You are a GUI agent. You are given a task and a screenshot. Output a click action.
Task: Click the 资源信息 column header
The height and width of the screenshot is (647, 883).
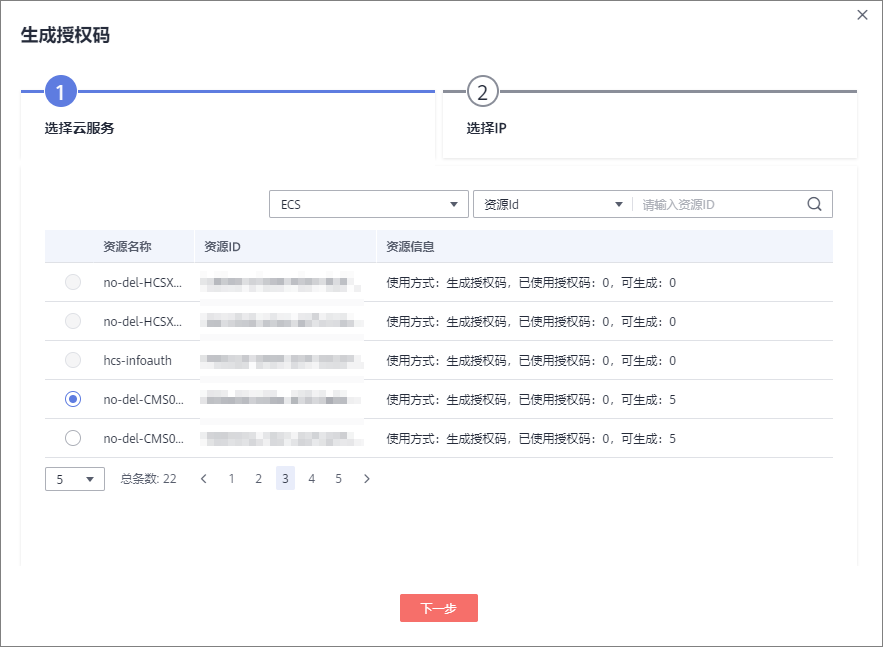[x=410, y=247]
